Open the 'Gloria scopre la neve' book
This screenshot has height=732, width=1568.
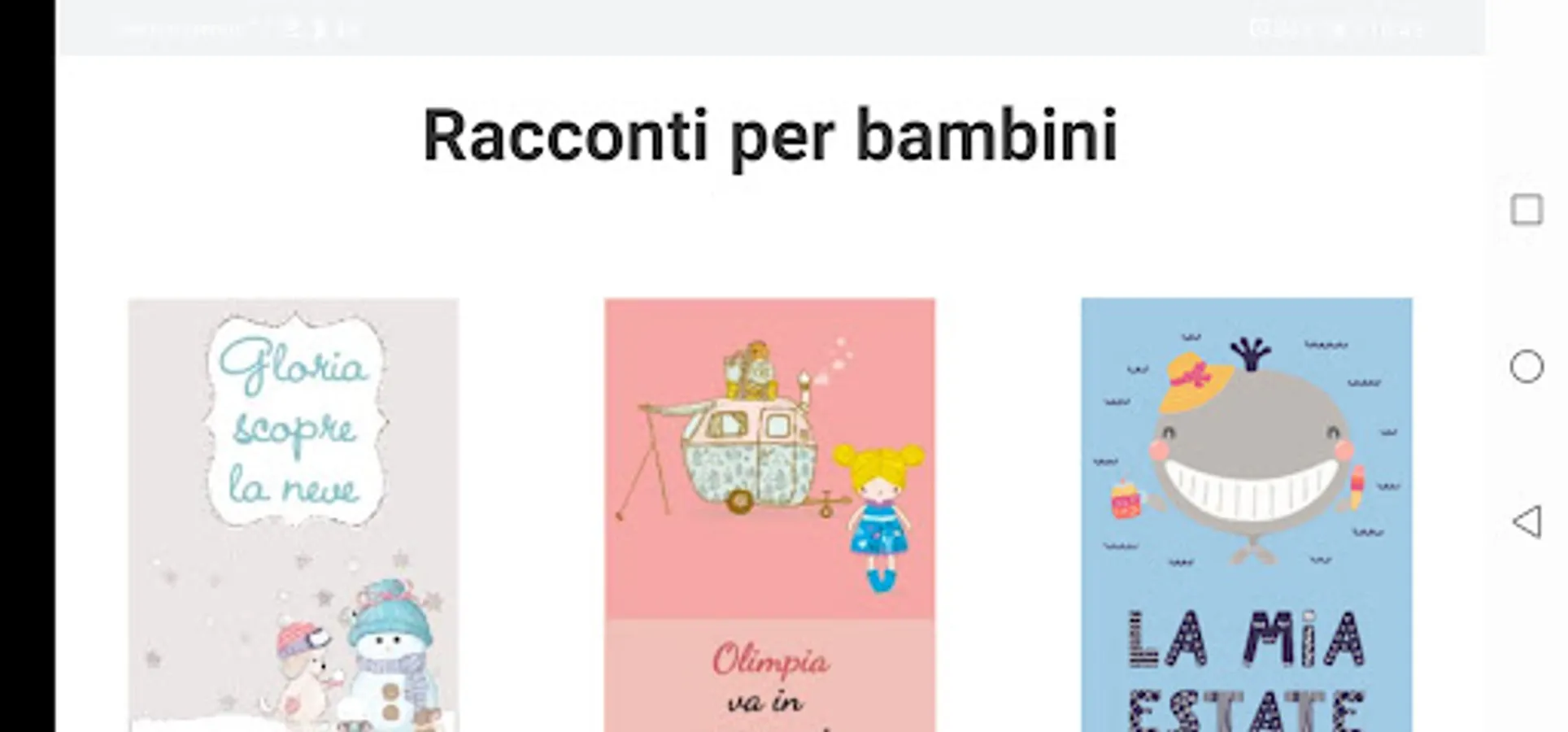(x=294, y=515)
